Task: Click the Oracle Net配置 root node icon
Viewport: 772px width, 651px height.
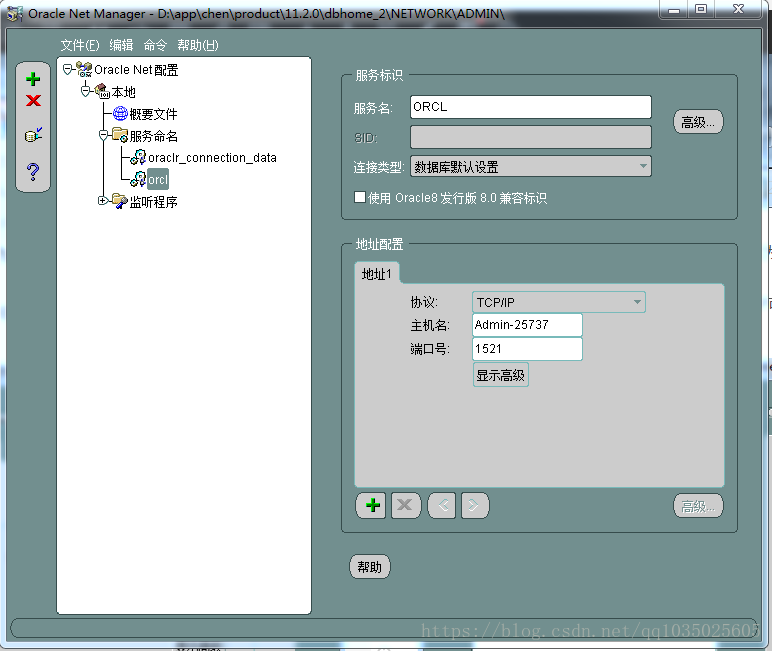Action: click(x=84, y=69)
